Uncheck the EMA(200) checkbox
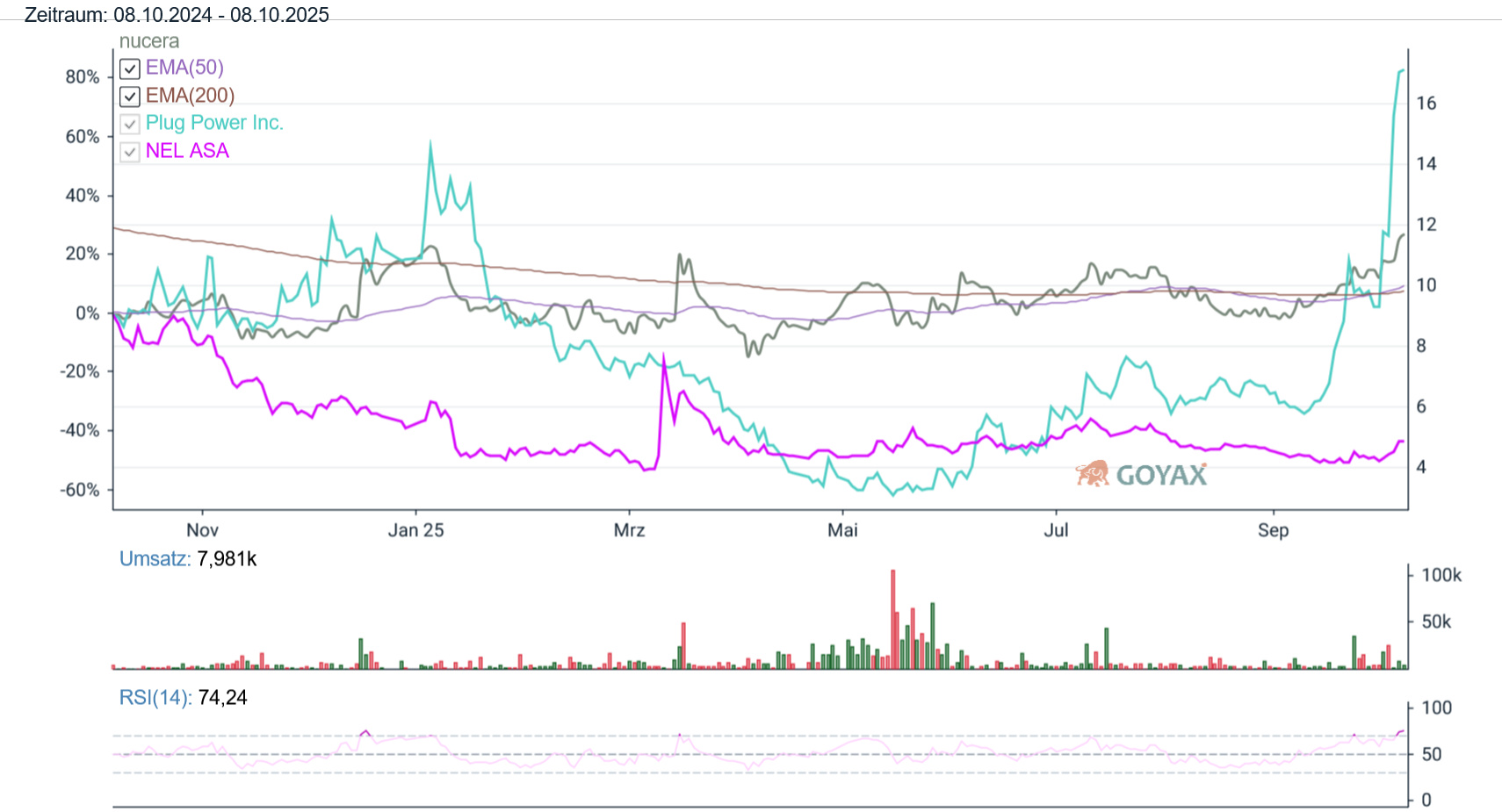 (x=130, y=97)
